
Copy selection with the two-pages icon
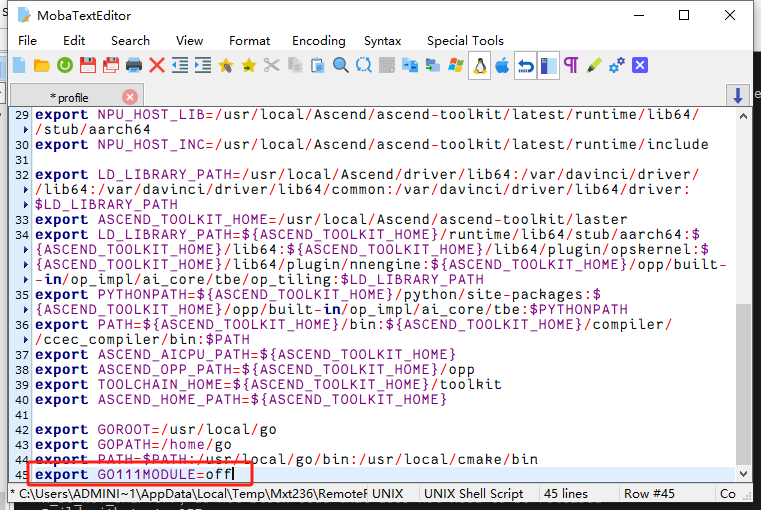click(295, 66)
